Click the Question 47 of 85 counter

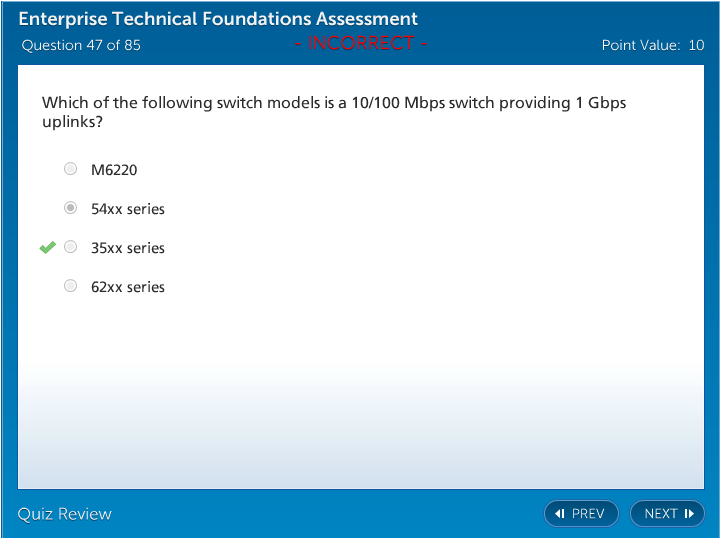[81, 45]
